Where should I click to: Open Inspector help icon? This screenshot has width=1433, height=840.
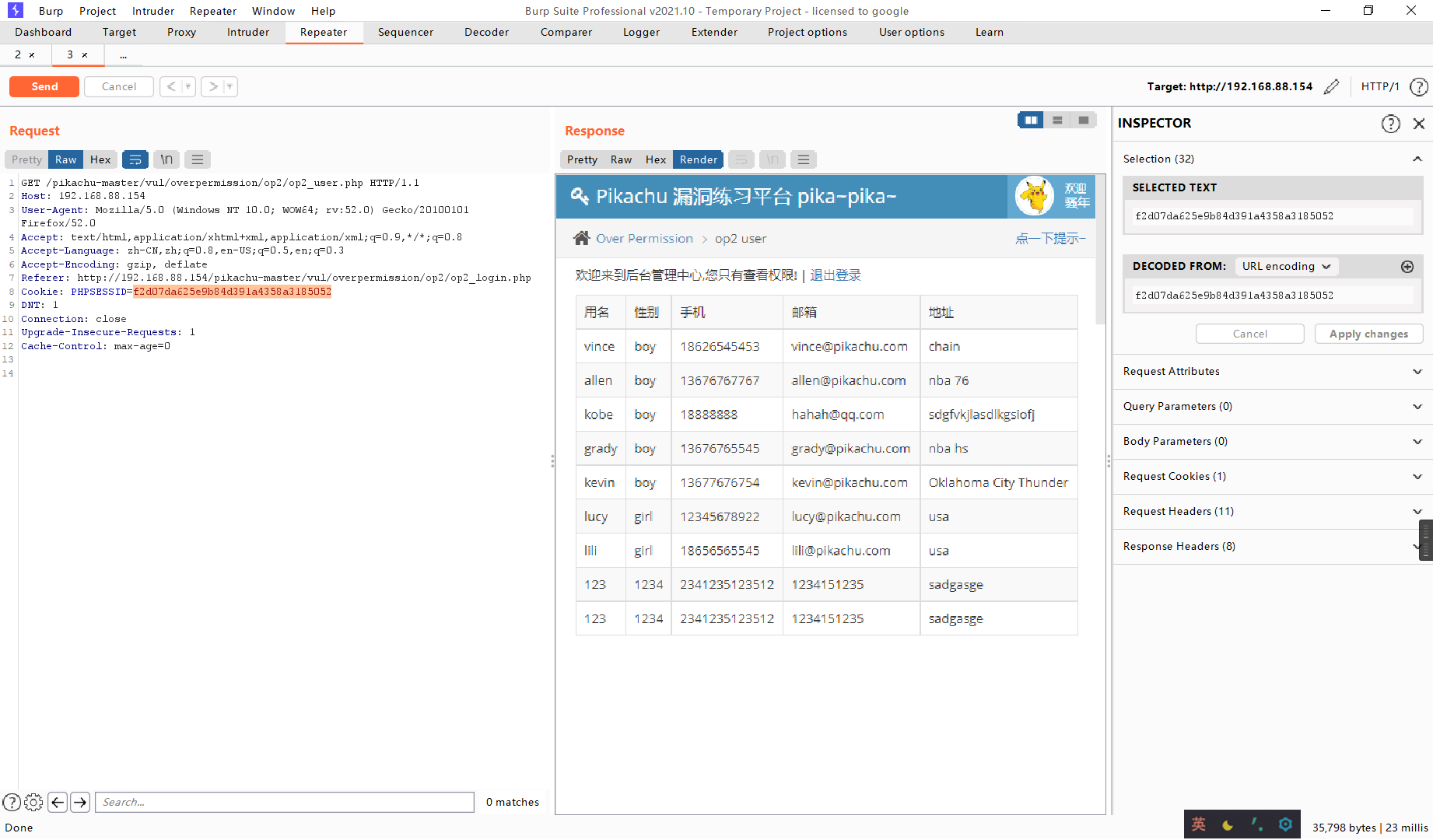pyautogui.click(x=1391, y=124)
